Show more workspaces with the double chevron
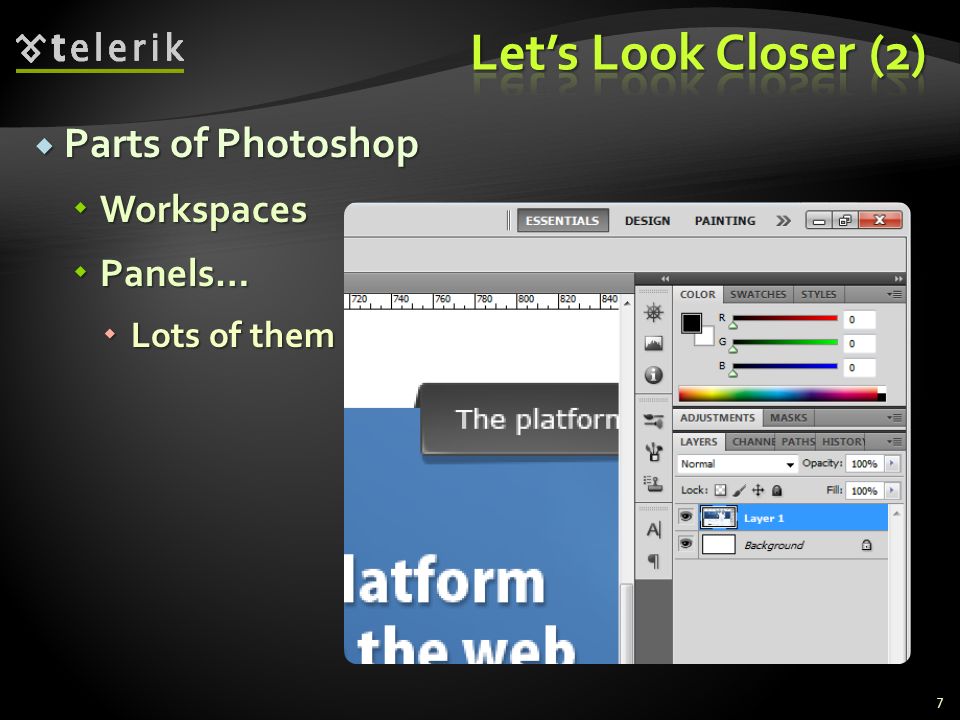Screen dimensions: 960x720 [x=783, y=221]
